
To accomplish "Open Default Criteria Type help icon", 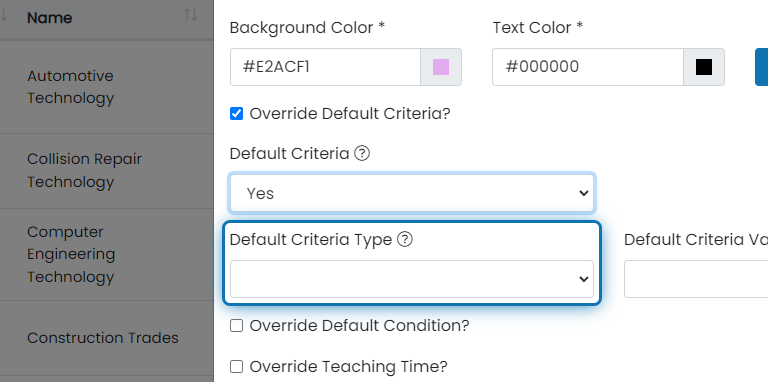I will point(405,239).
